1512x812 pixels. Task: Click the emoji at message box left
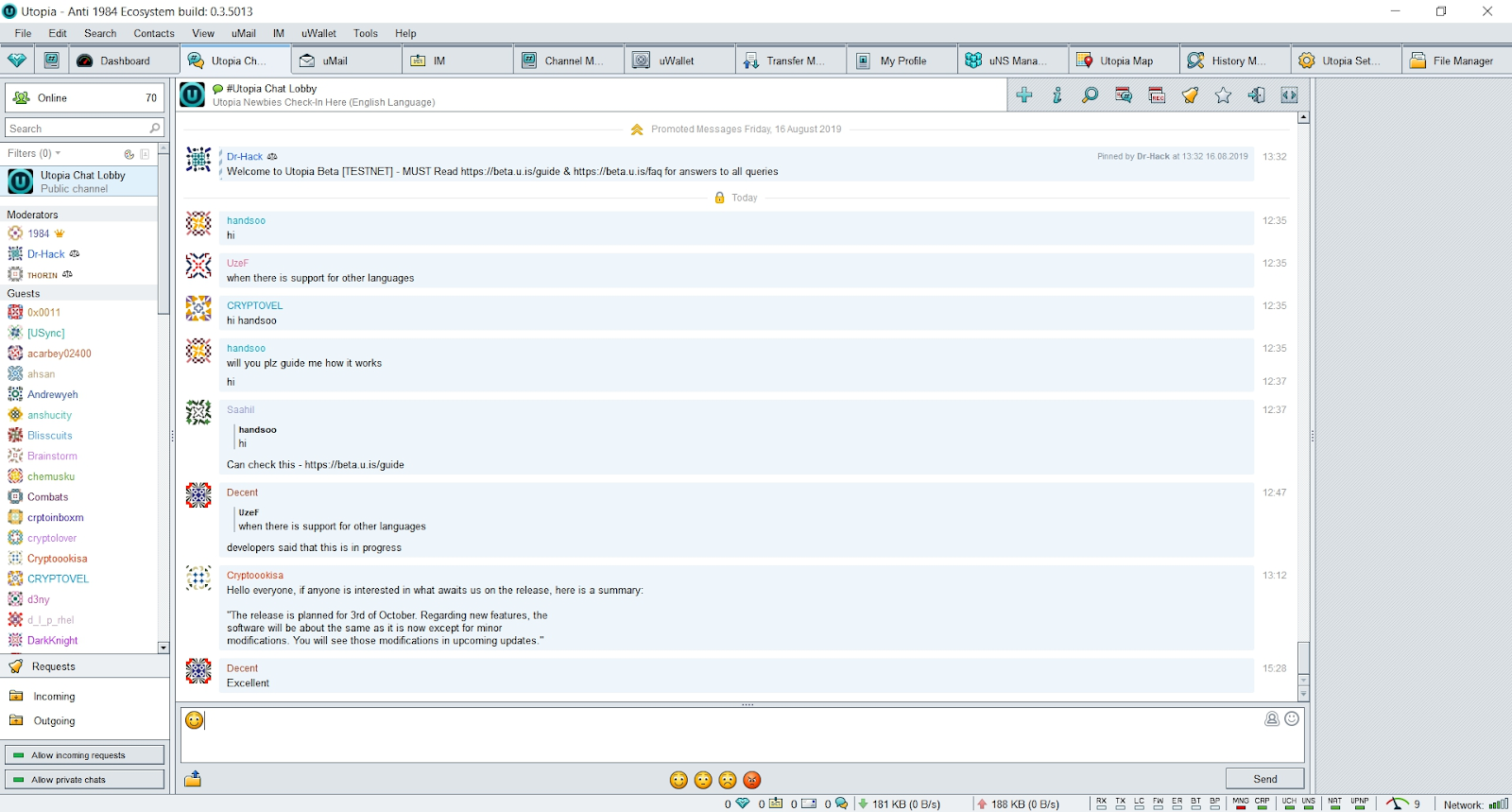(x=195, y=720)
